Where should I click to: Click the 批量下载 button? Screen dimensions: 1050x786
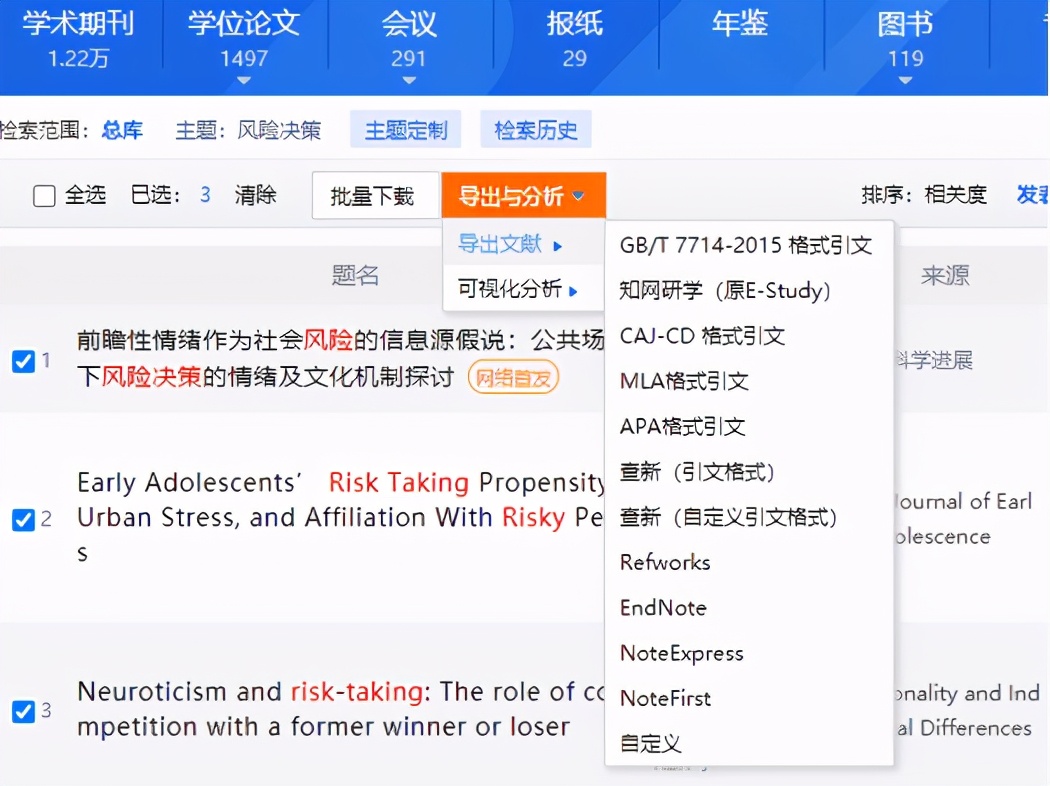click(375, 195)
